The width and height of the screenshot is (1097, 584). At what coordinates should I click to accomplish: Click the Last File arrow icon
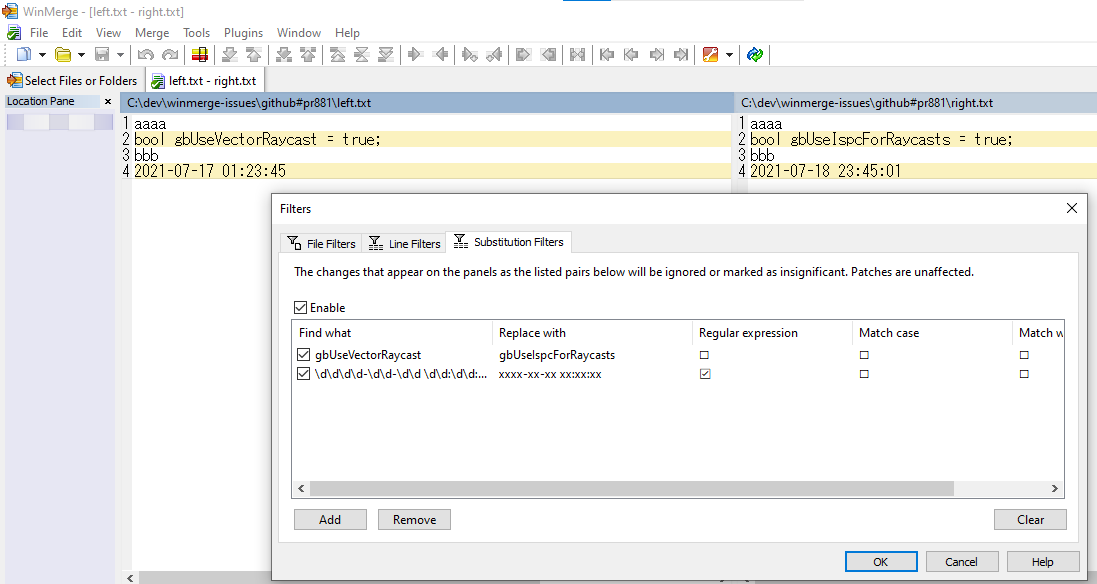tap(680, 55)
